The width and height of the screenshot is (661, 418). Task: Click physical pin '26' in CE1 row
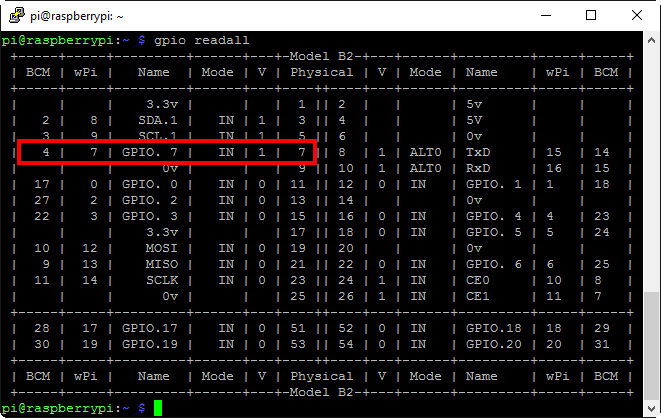346,296
